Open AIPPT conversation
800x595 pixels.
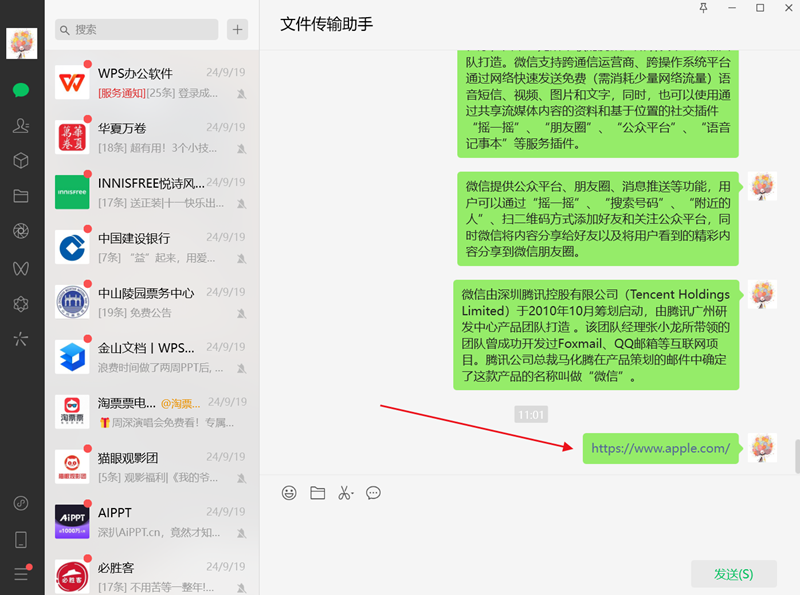coord(152,522)
